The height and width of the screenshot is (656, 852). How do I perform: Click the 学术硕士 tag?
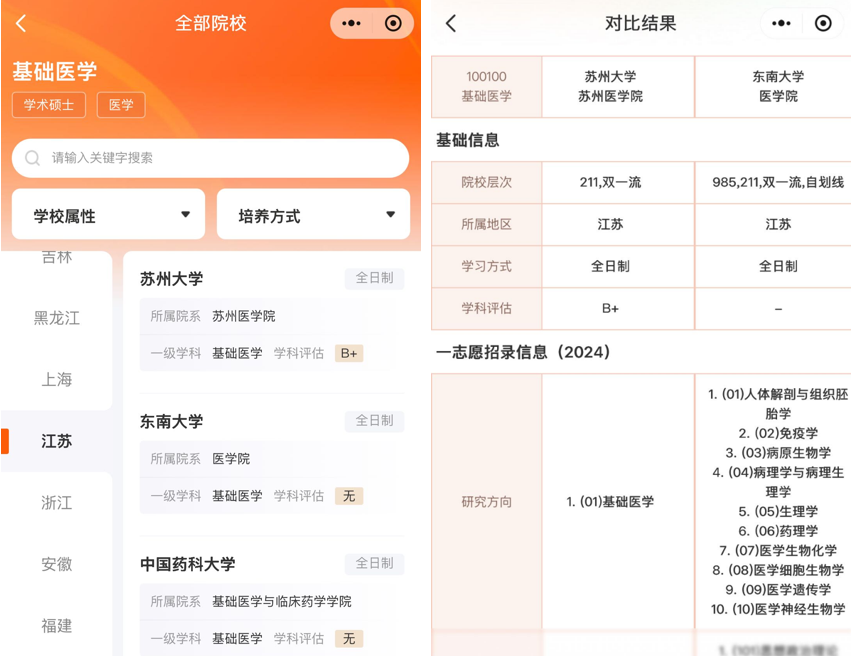49,105
